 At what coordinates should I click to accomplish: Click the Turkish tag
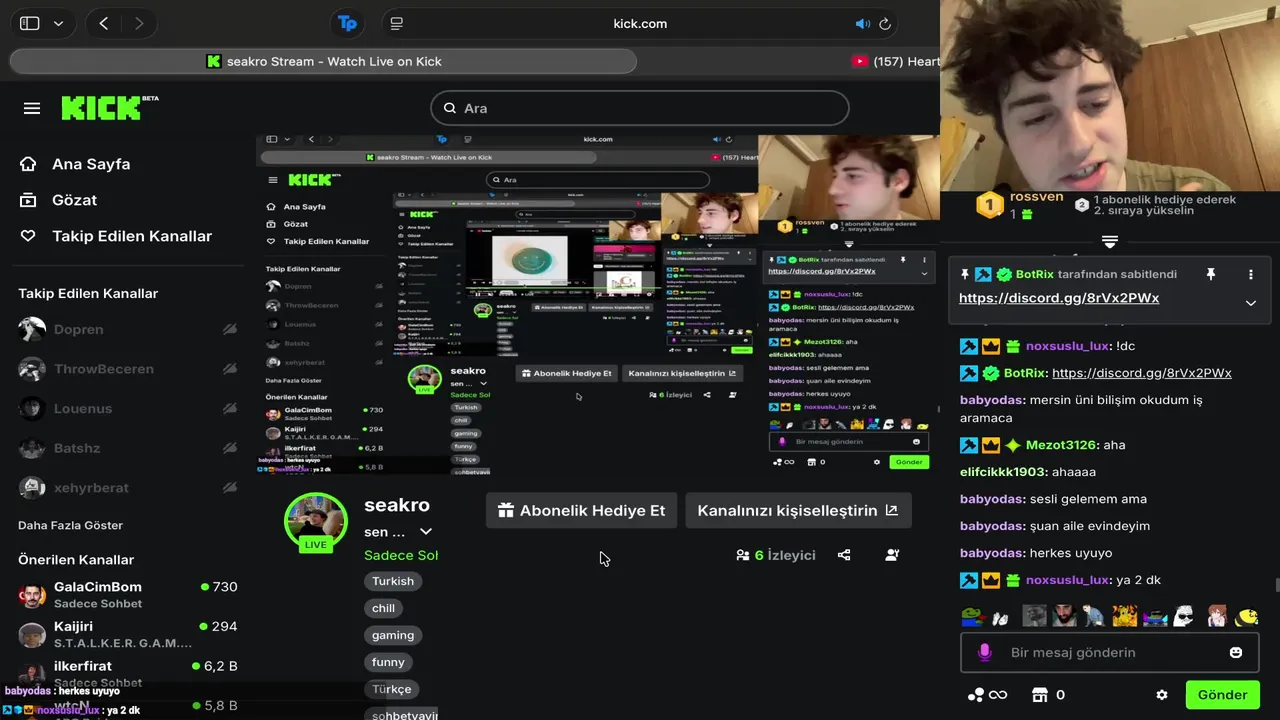coord(393,581)
